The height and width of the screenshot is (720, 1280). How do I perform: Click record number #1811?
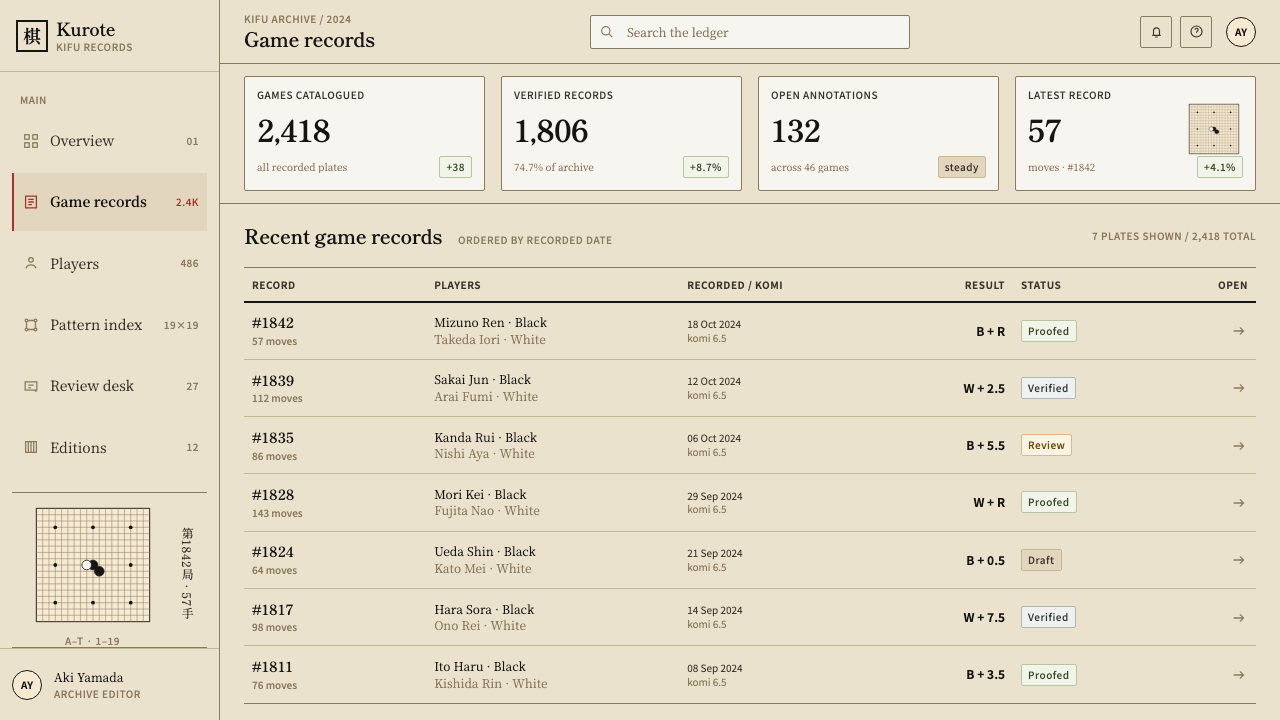(272, 667)
